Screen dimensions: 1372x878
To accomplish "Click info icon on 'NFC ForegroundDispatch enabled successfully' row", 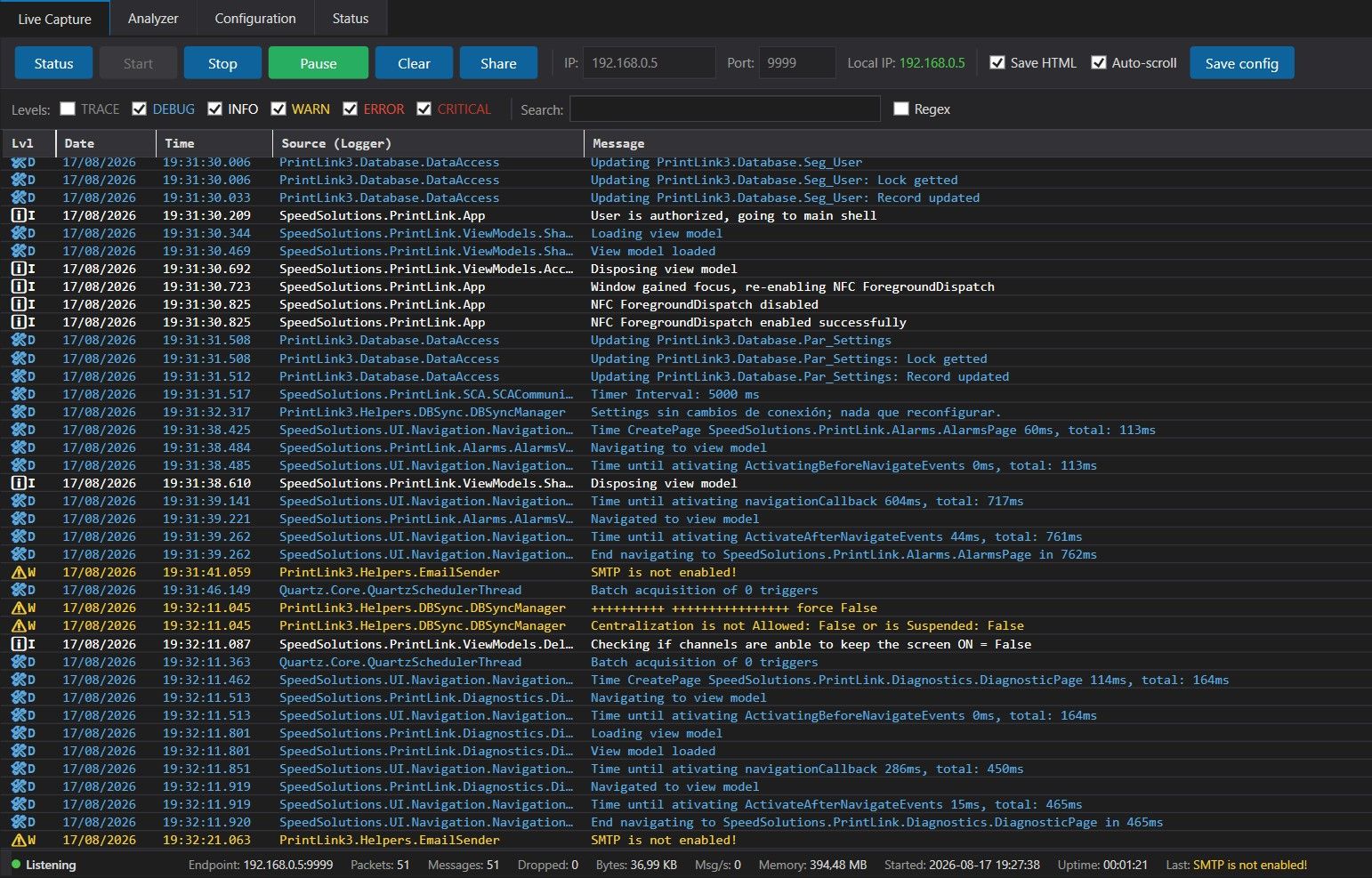I will click(x=18, y=322).
